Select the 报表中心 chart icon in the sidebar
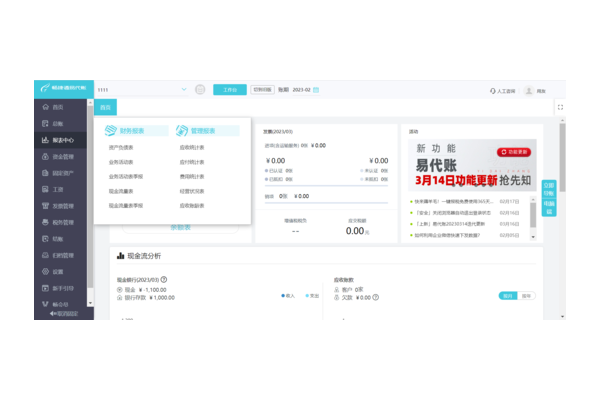Viewport: 600px width, 400px height. [x=46, y=140]
